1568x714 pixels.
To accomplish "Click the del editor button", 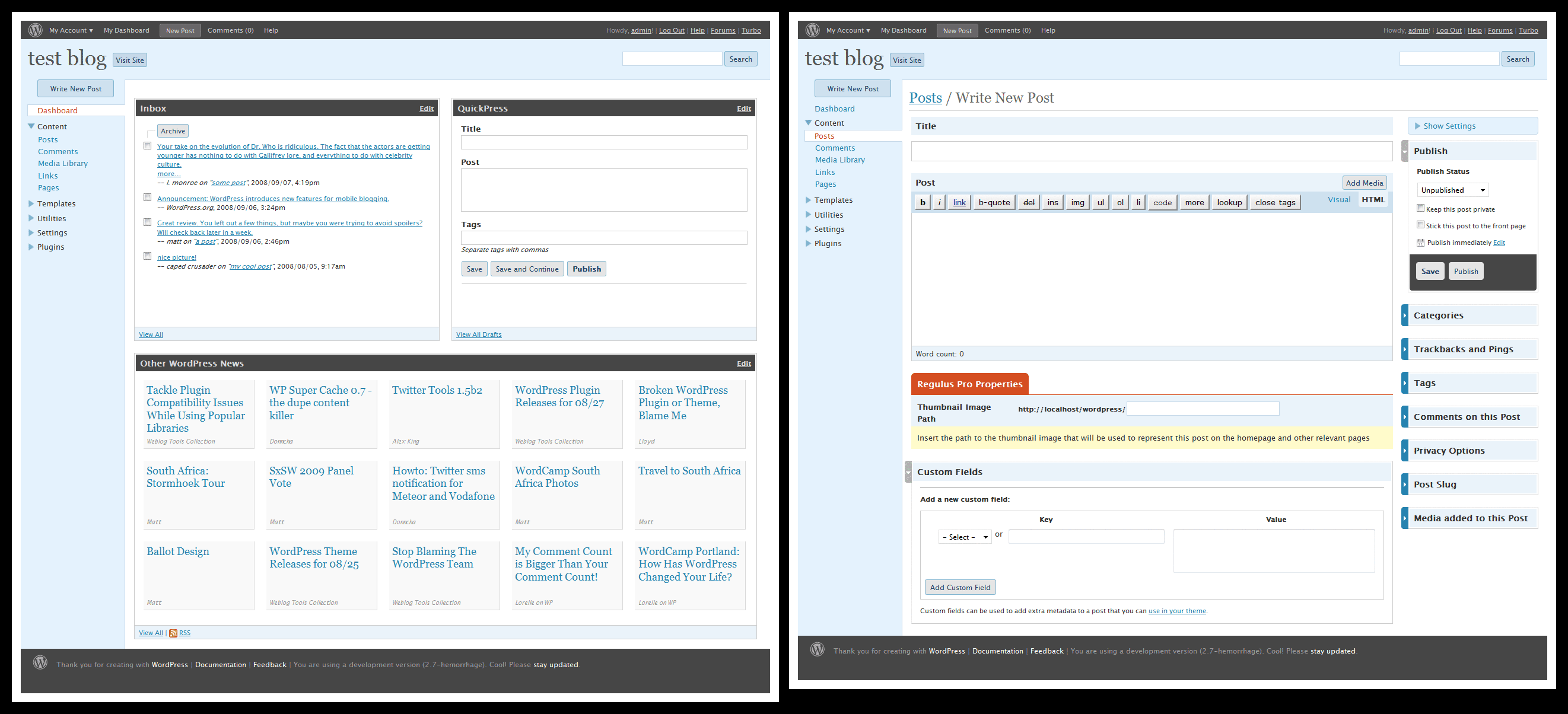I will click(1029, 202).
